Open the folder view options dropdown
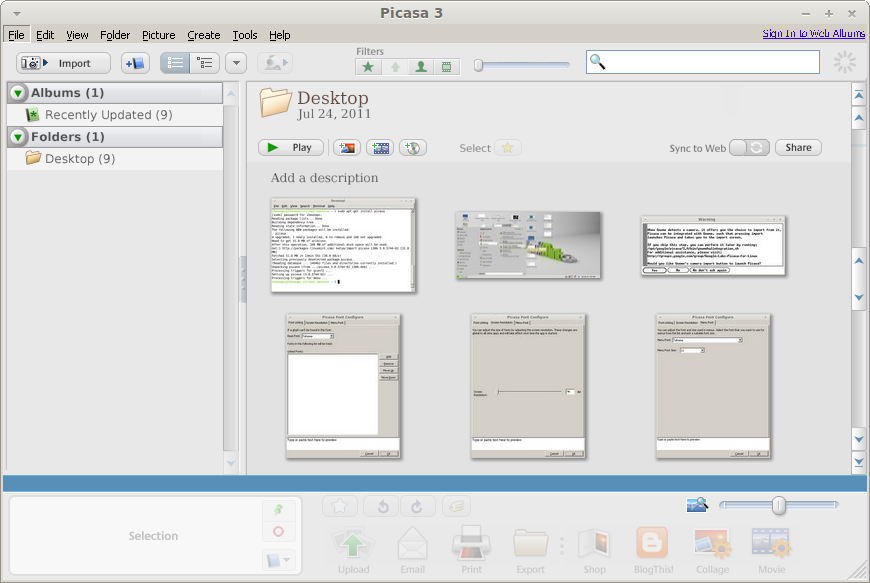The image size is (870, 583). 236,63
